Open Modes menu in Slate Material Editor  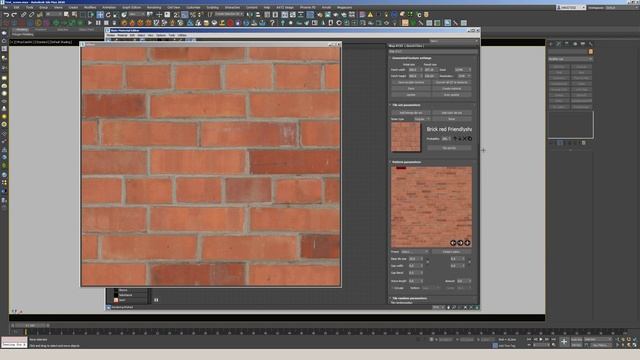pos(111,36)
